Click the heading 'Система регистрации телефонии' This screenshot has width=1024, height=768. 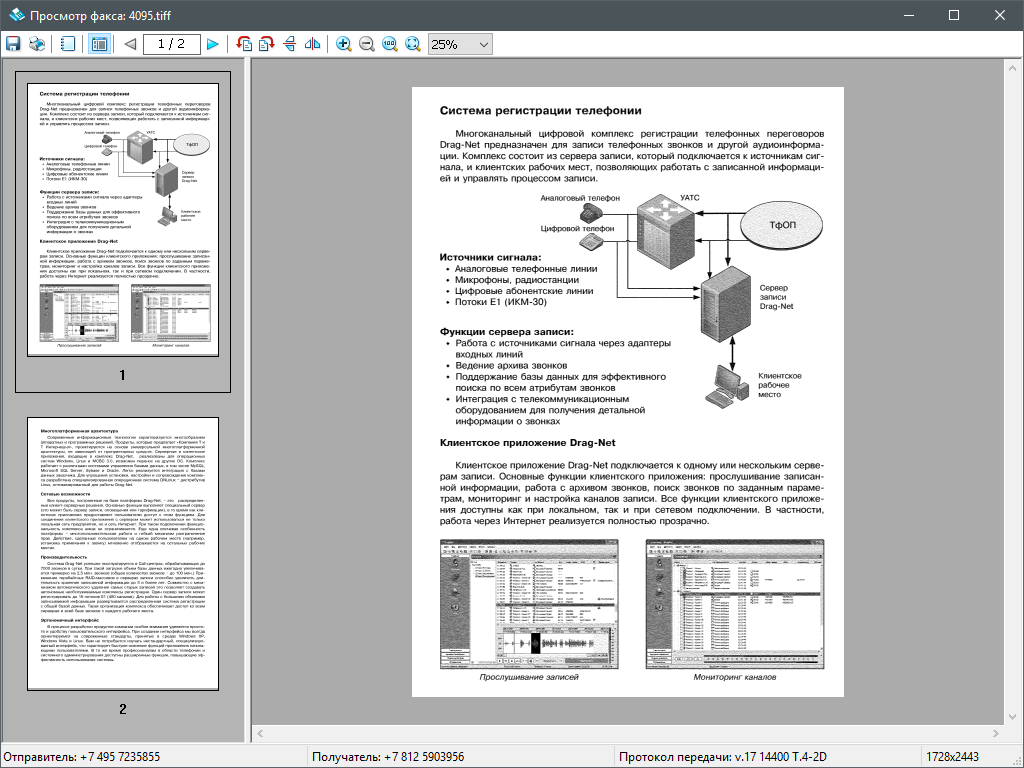tap(541, 110)
